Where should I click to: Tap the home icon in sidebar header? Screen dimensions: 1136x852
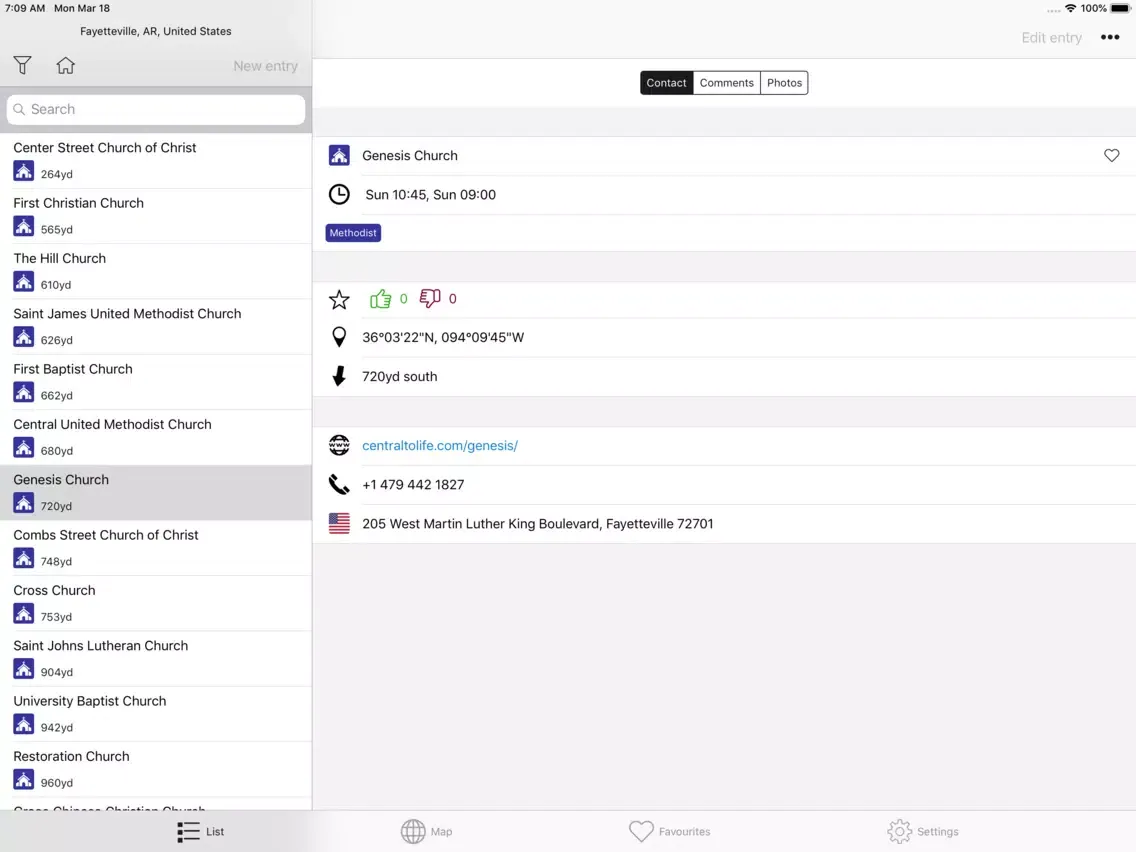pos(65,65)
